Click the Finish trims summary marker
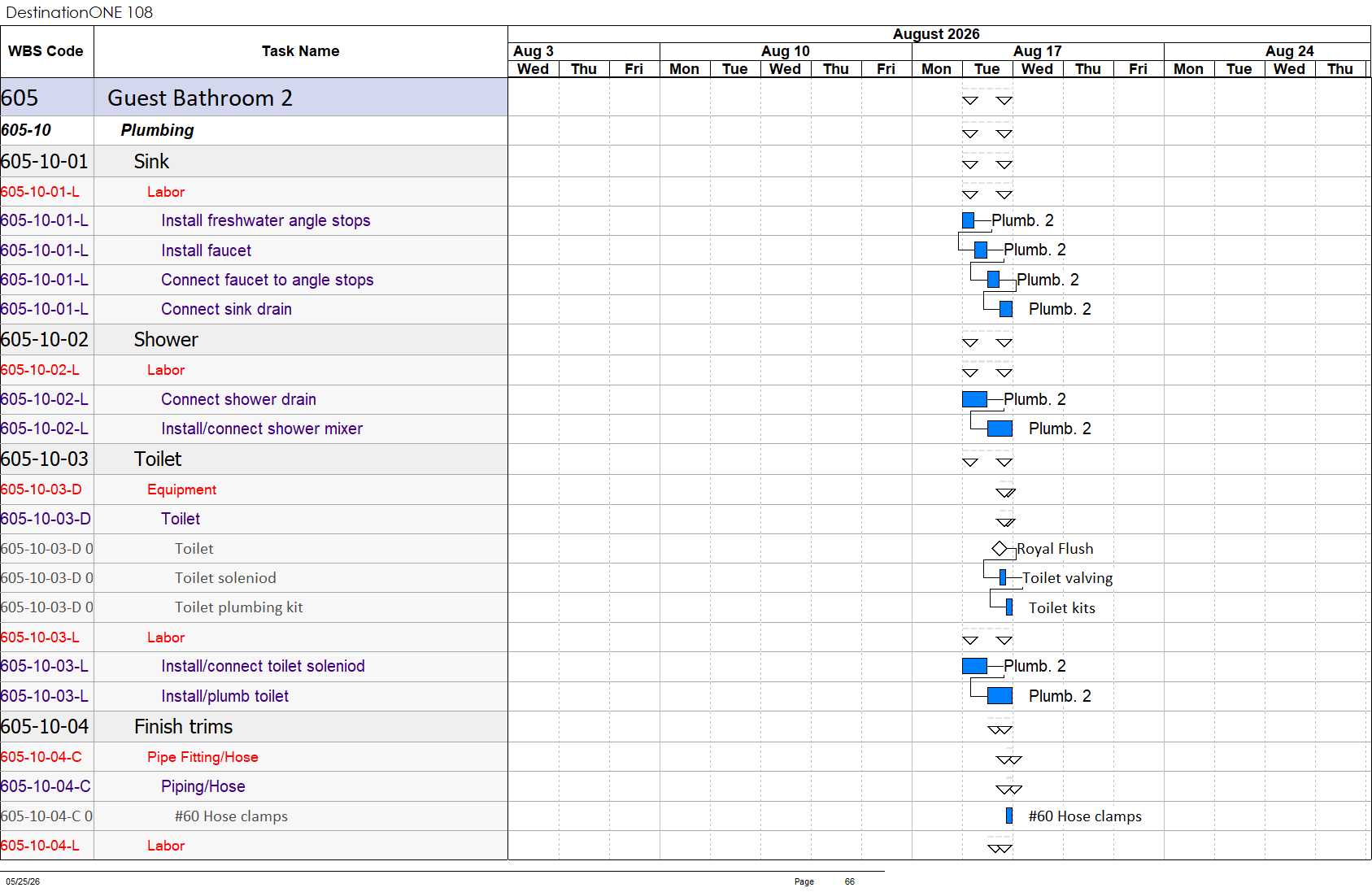 1000,730
